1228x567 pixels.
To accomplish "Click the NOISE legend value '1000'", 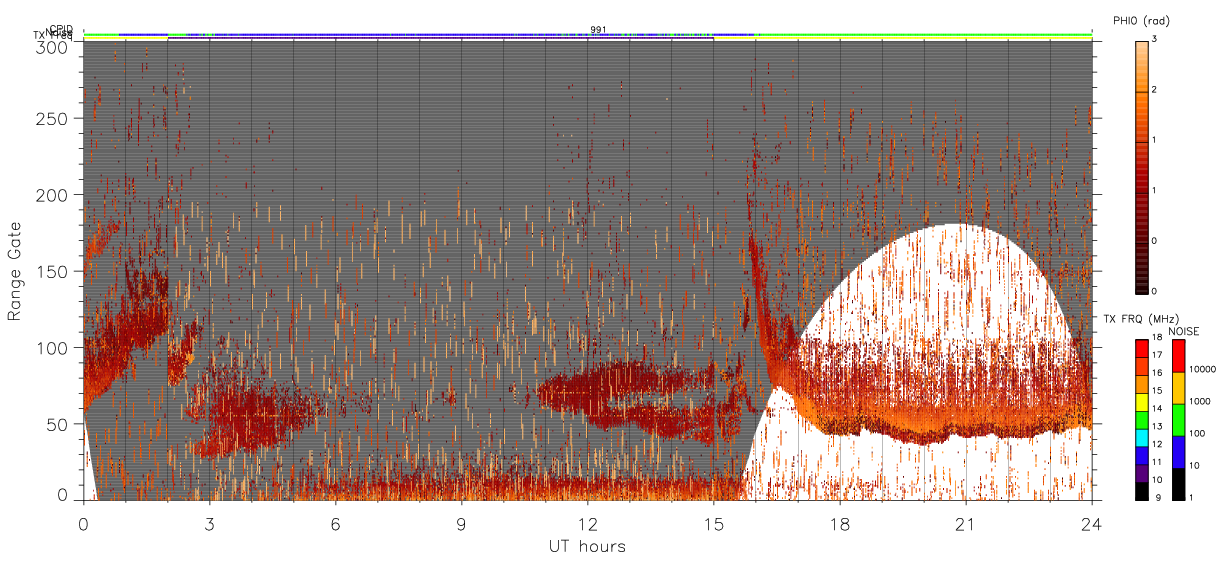I will (1201, 401).
